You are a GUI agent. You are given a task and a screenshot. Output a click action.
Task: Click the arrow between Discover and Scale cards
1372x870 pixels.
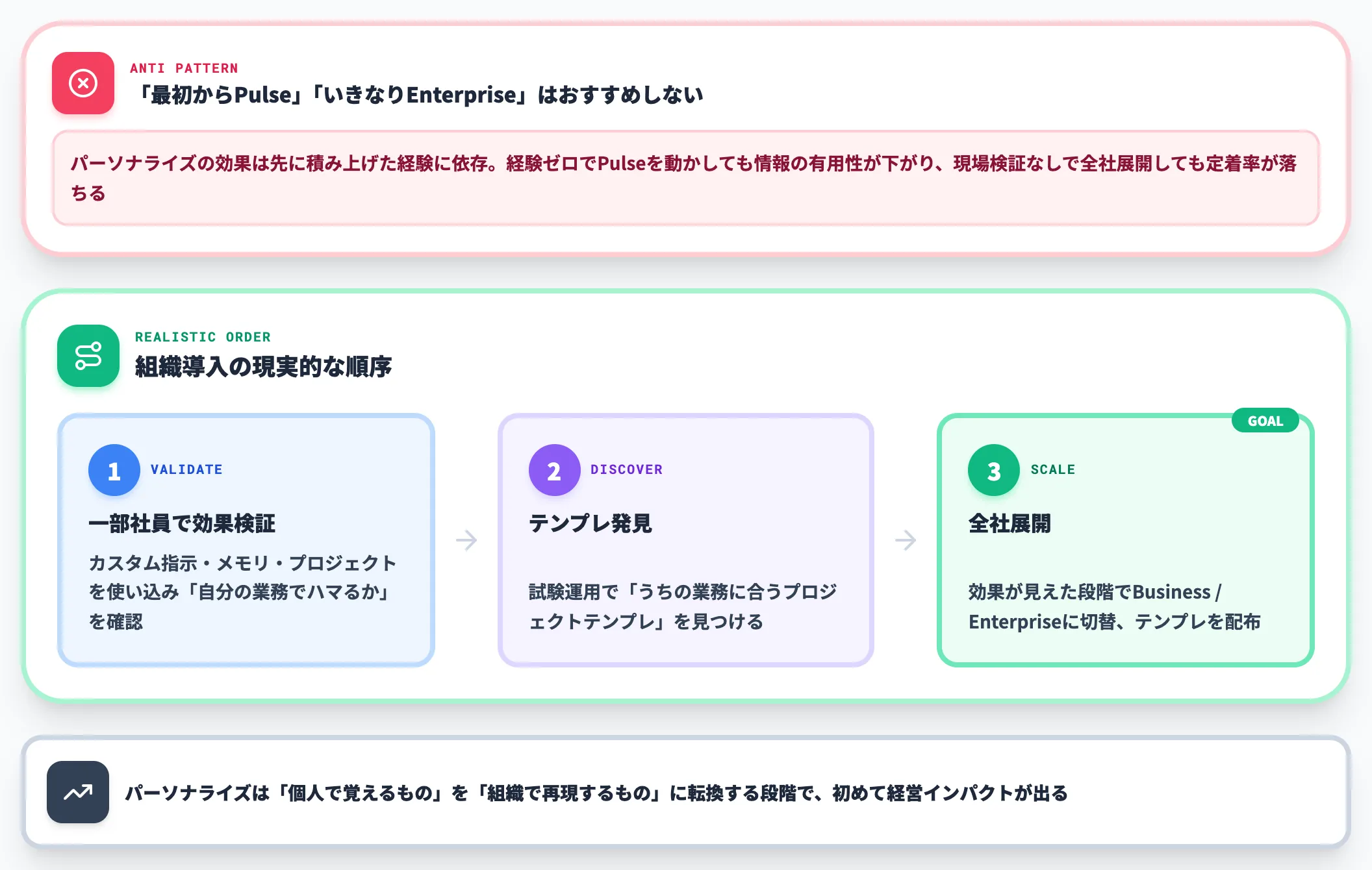click(906, 540)
